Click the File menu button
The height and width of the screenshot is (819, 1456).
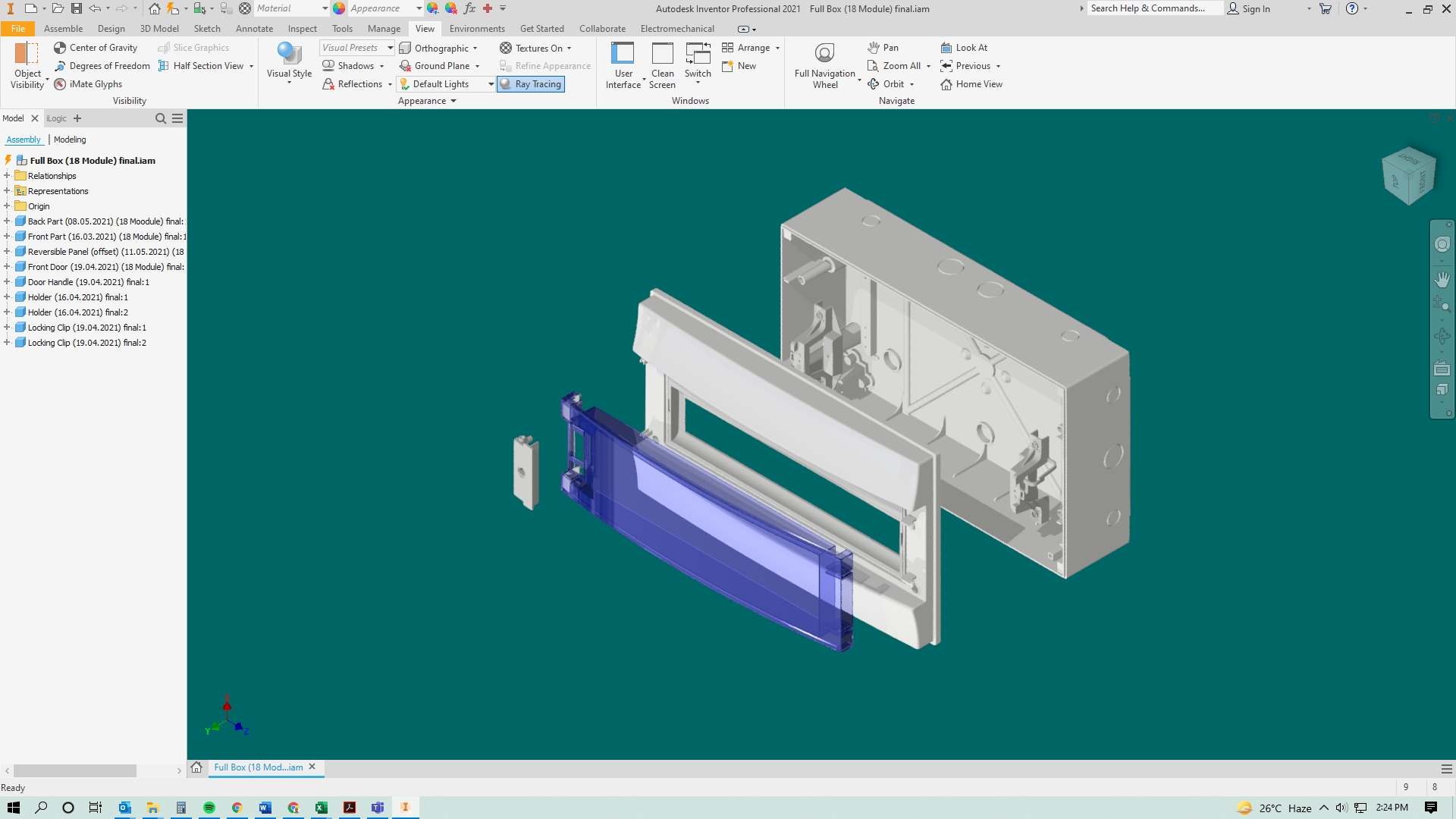point(18,29)
